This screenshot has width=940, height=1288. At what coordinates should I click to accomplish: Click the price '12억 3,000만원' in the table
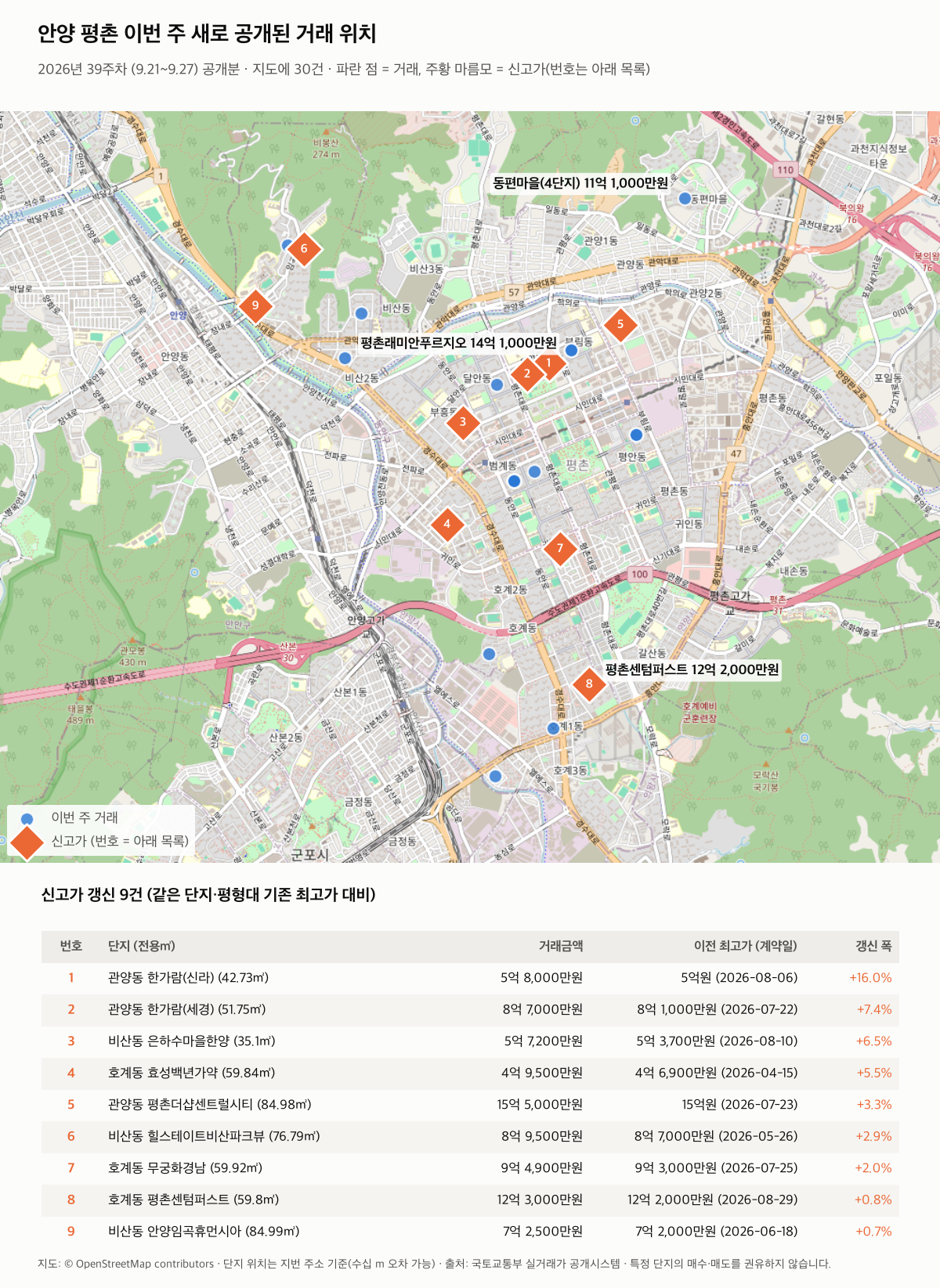click(540, 1200)
